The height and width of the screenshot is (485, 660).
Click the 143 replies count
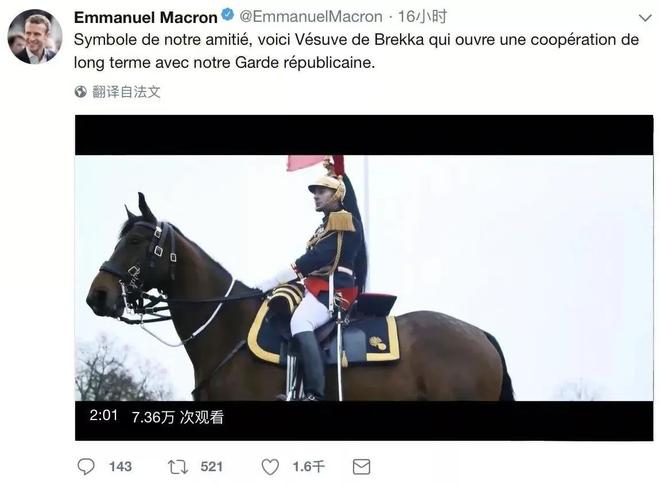coord(120,466)
